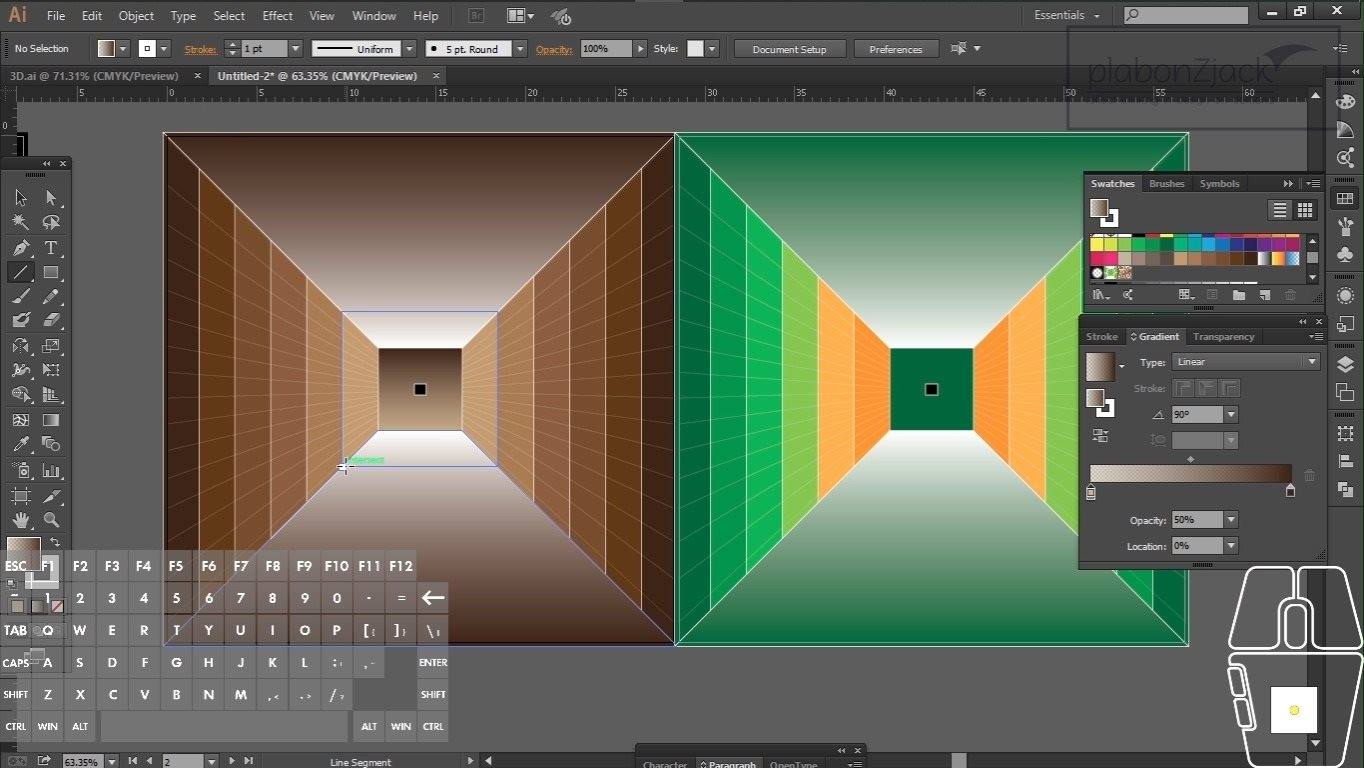Click the search field in the menu bar
1364x768 pixels.
click(1185, 16)
